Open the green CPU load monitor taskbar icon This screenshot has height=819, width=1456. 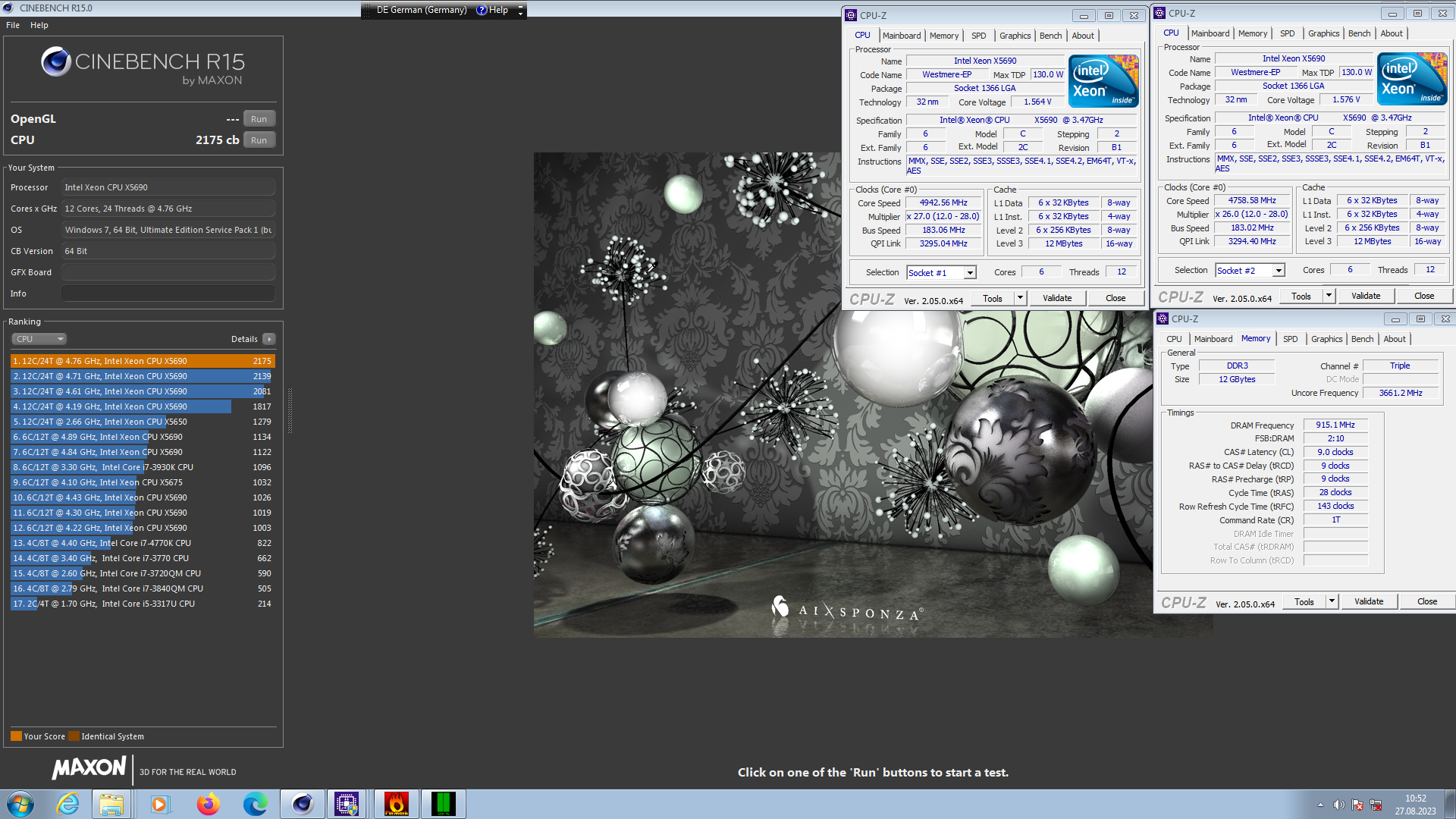pos(443,804)
